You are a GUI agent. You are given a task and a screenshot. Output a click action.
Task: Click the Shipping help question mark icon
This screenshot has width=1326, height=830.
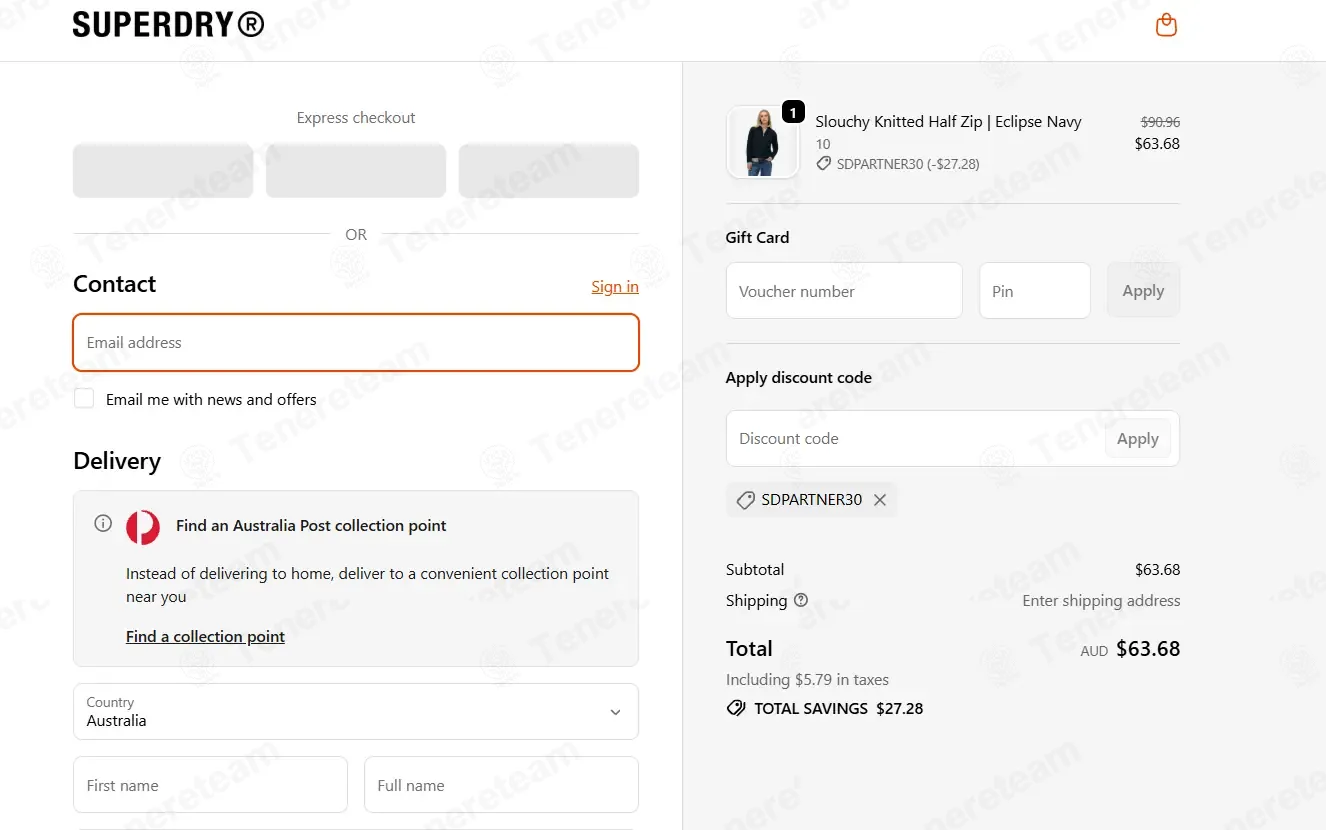801,600
